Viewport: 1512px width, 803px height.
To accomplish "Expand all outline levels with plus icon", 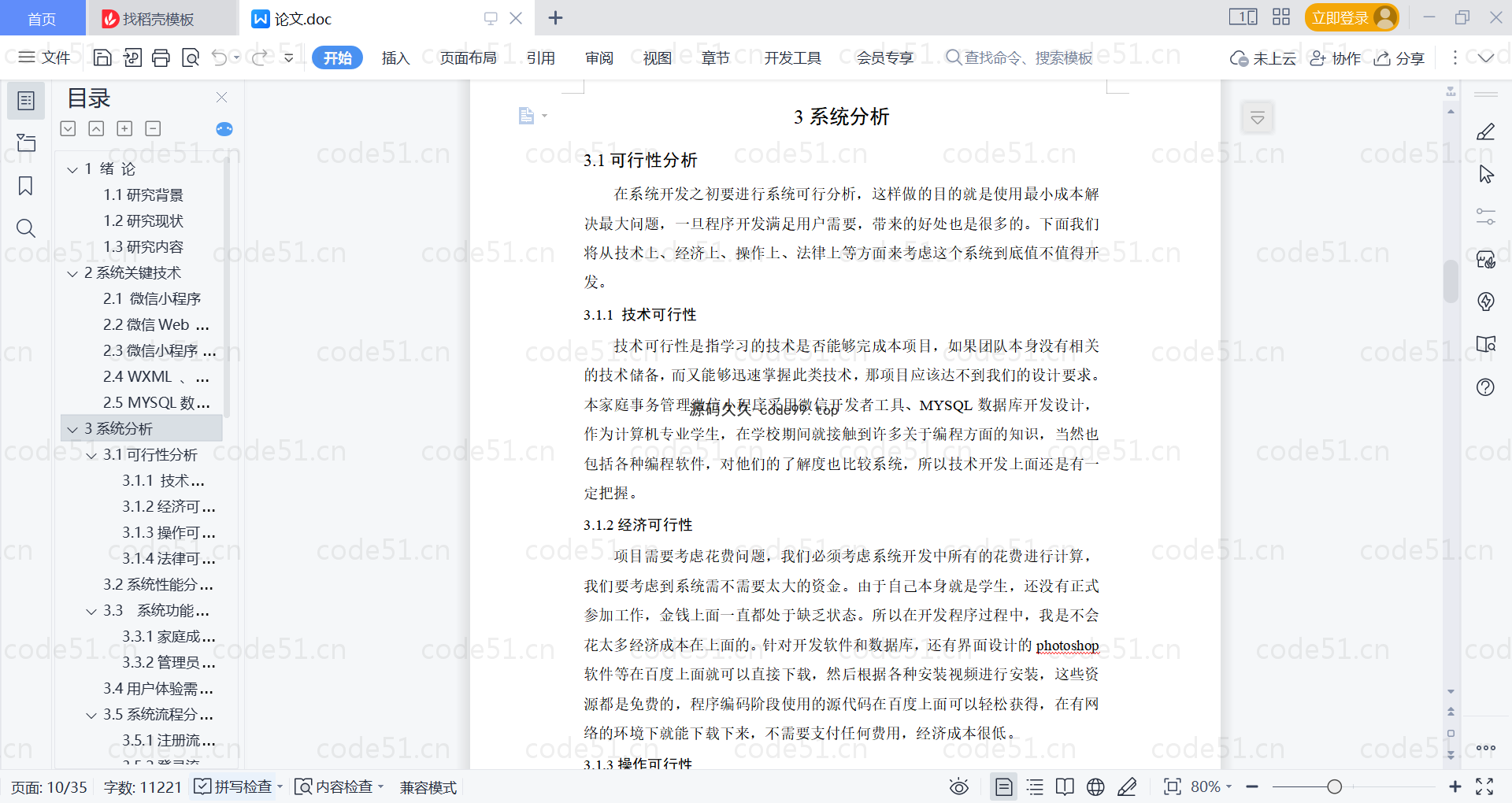I will [x=124, y=128].
